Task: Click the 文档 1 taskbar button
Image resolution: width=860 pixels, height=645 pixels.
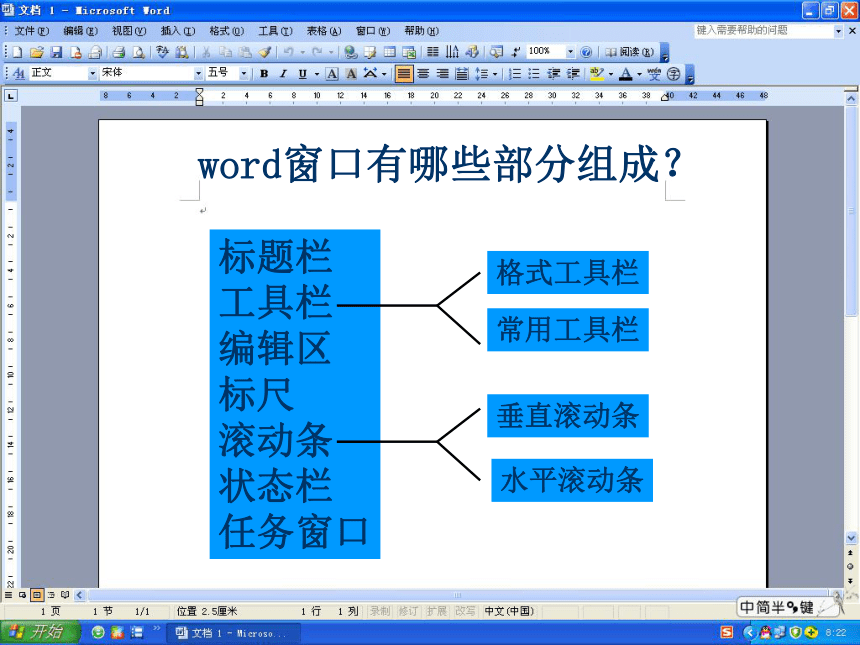Action: point(233,633)
